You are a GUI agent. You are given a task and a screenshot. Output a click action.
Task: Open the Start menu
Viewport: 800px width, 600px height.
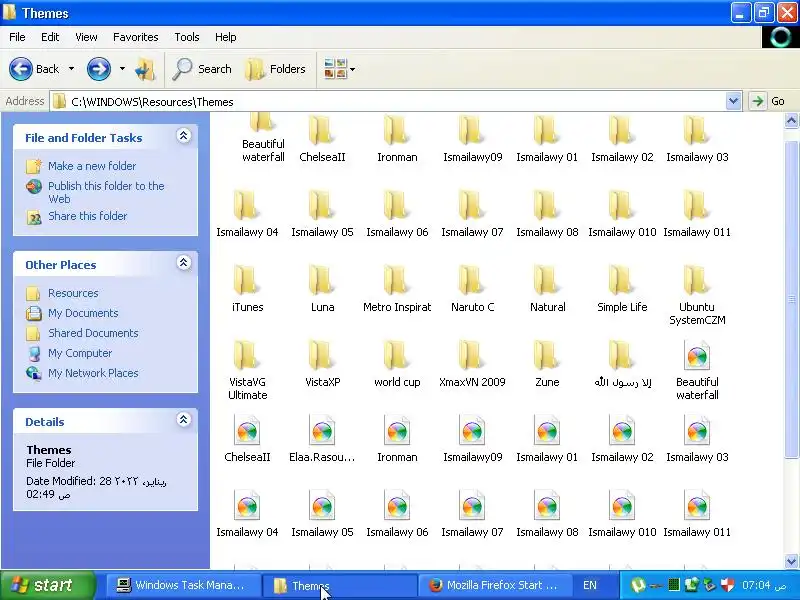48,585
